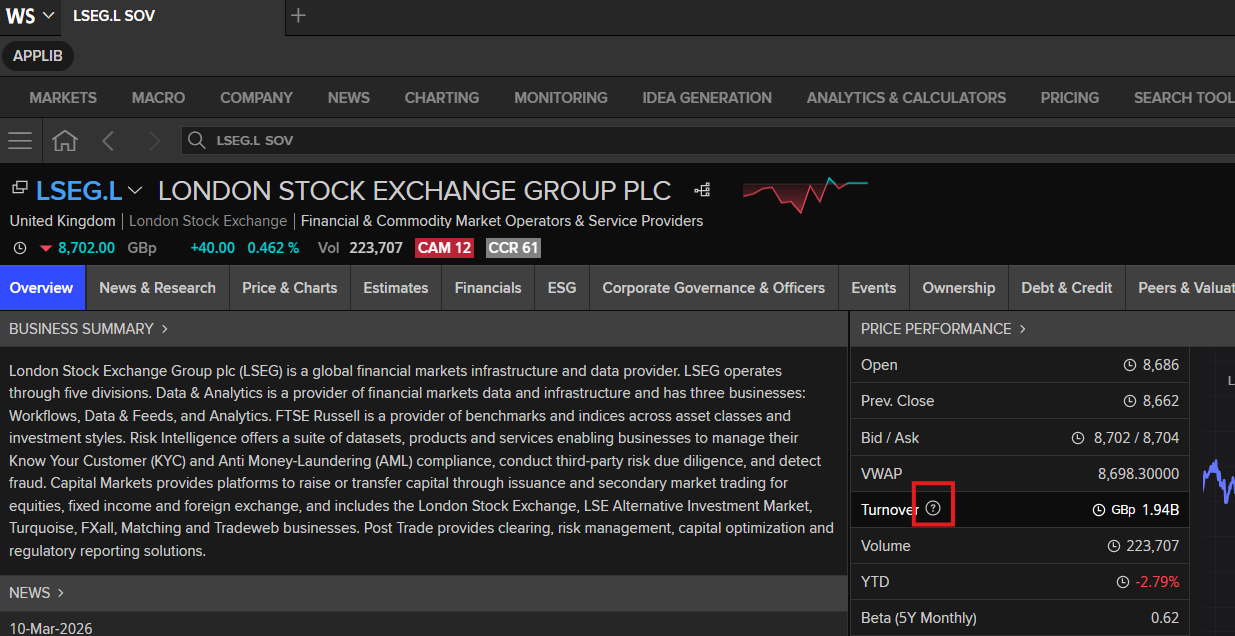Click the search field showing LSEG.L SOV
Screen dimensions: 1235x636
[x=707, y=140]
